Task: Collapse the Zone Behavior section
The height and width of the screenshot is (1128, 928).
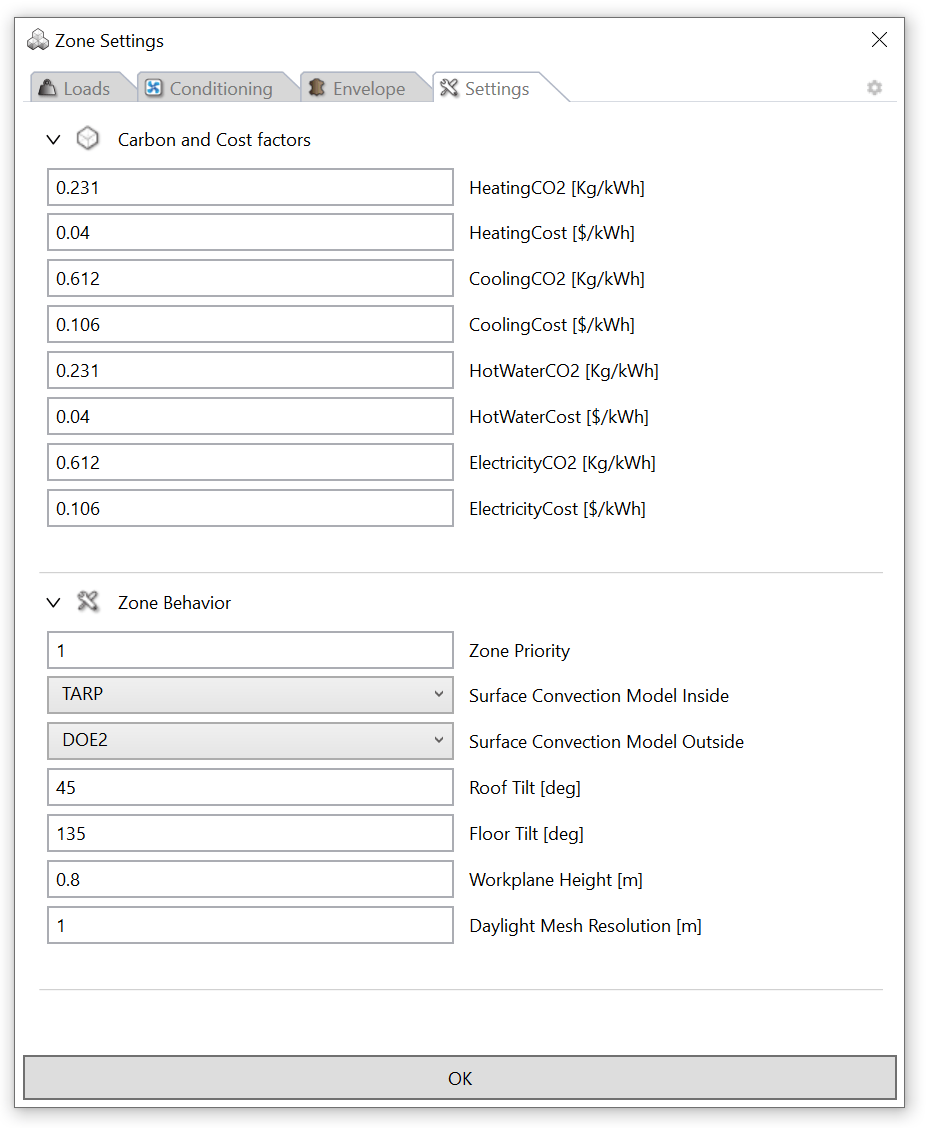Action: point(53,602)
